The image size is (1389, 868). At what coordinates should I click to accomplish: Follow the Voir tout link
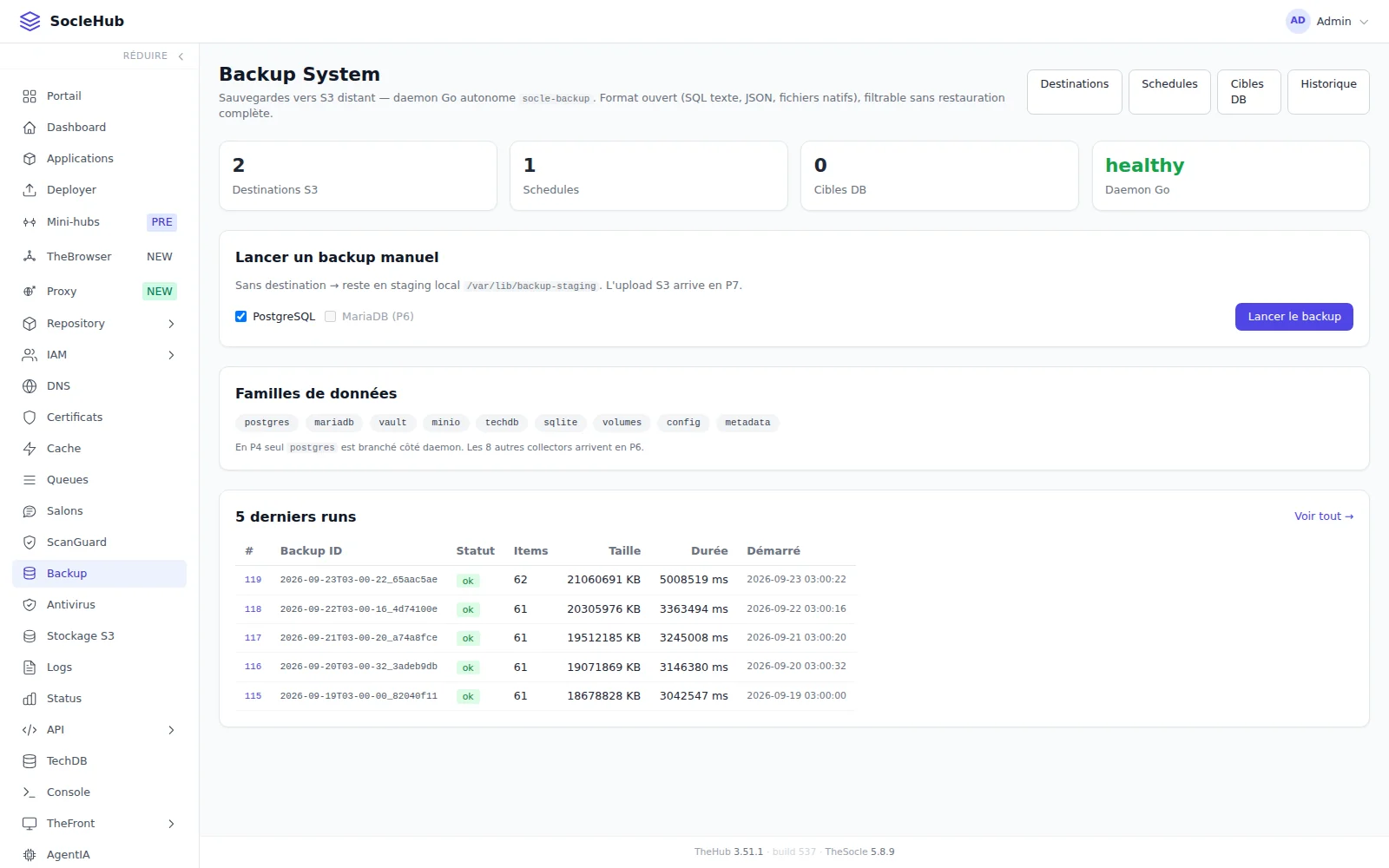[x=1324, y=516]
